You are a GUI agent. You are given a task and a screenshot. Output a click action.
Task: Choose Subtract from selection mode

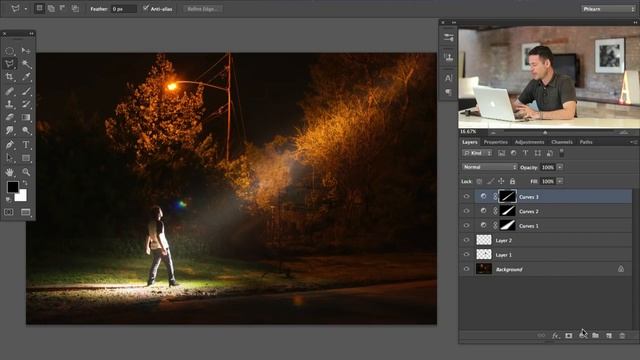(63, 8)
